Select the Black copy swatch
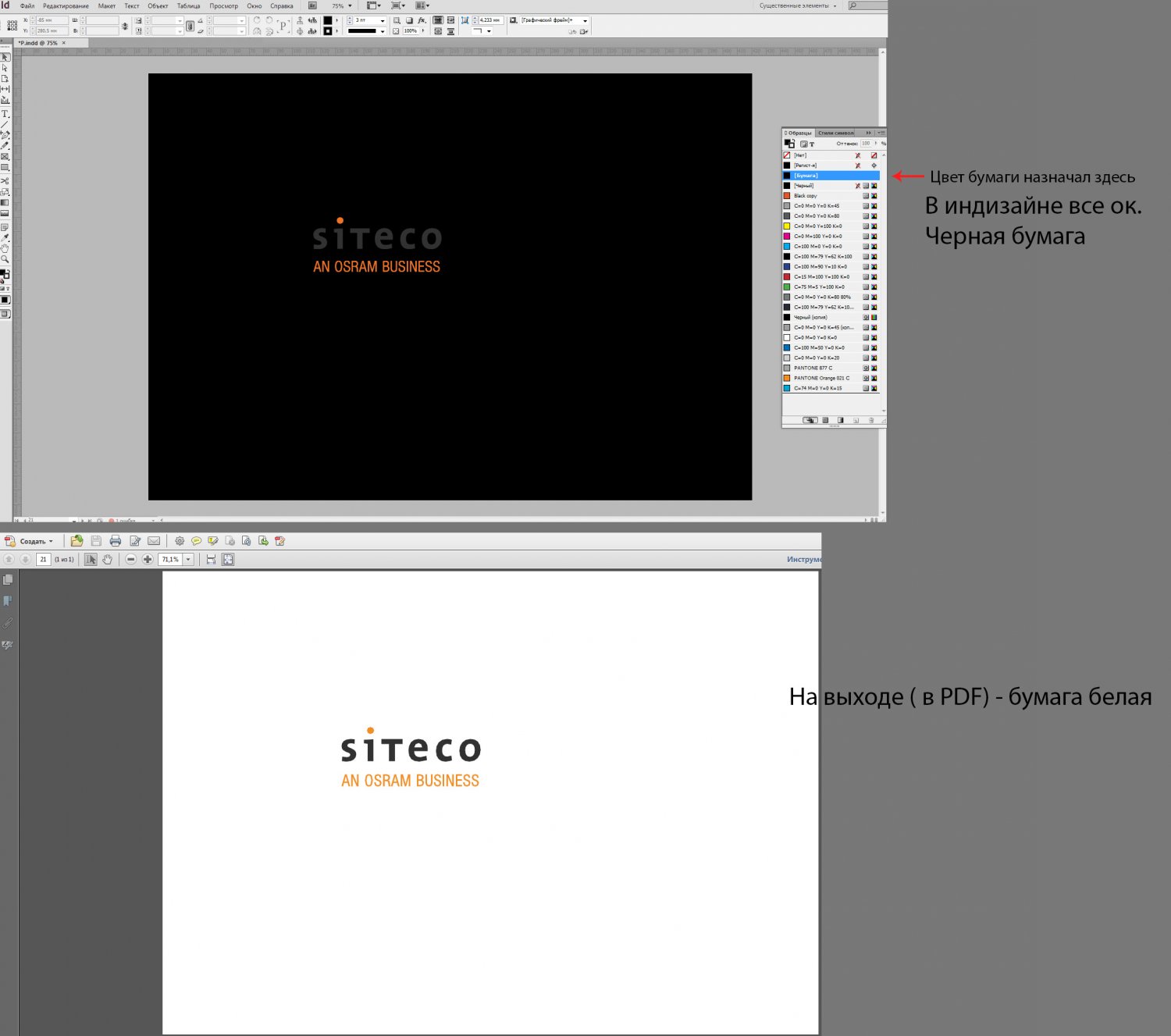The width and height of the screenshot is (1171, 1036). pos(831,196)
